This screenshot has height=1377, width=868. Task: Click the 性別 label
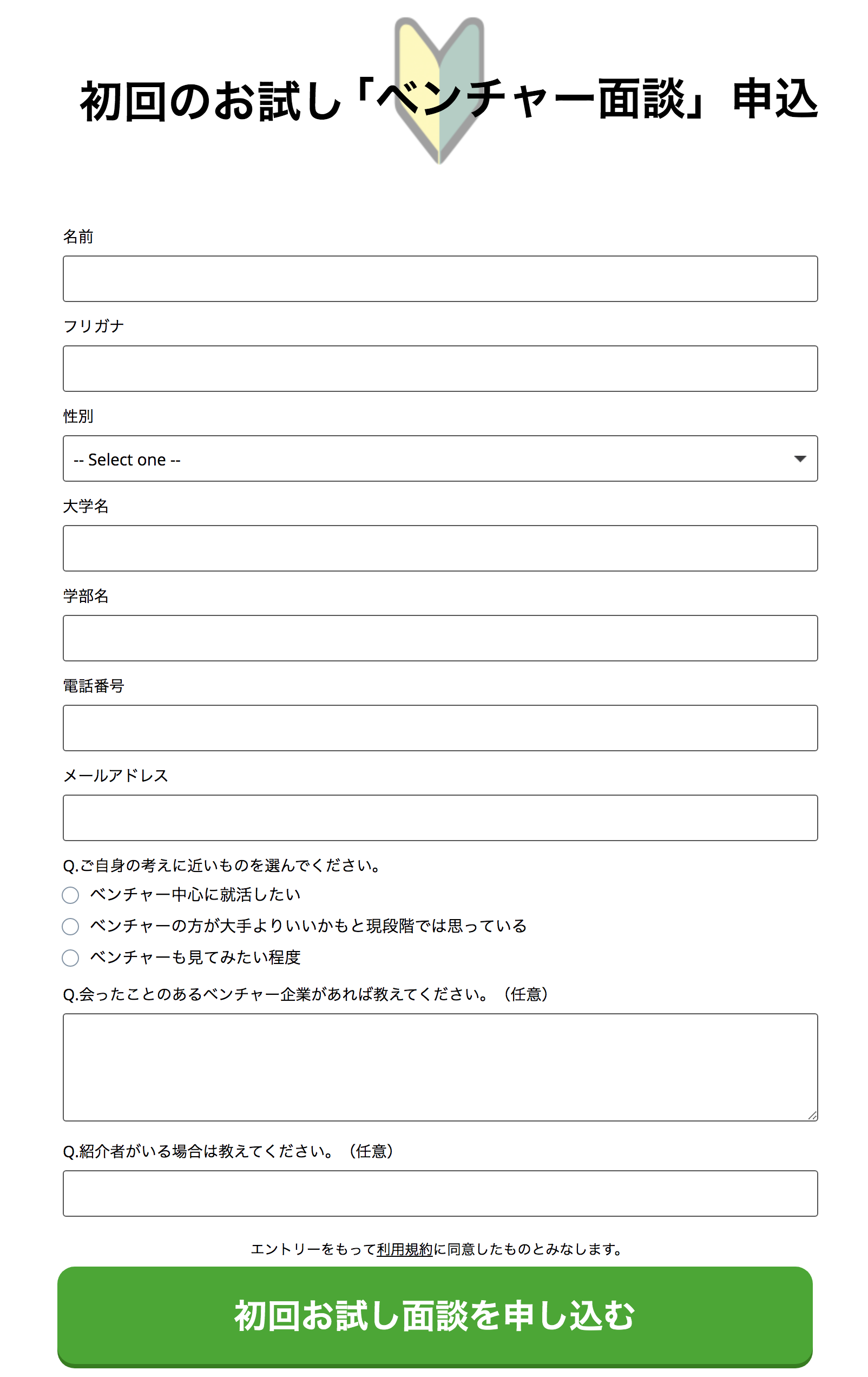click(x=78, y=416)
